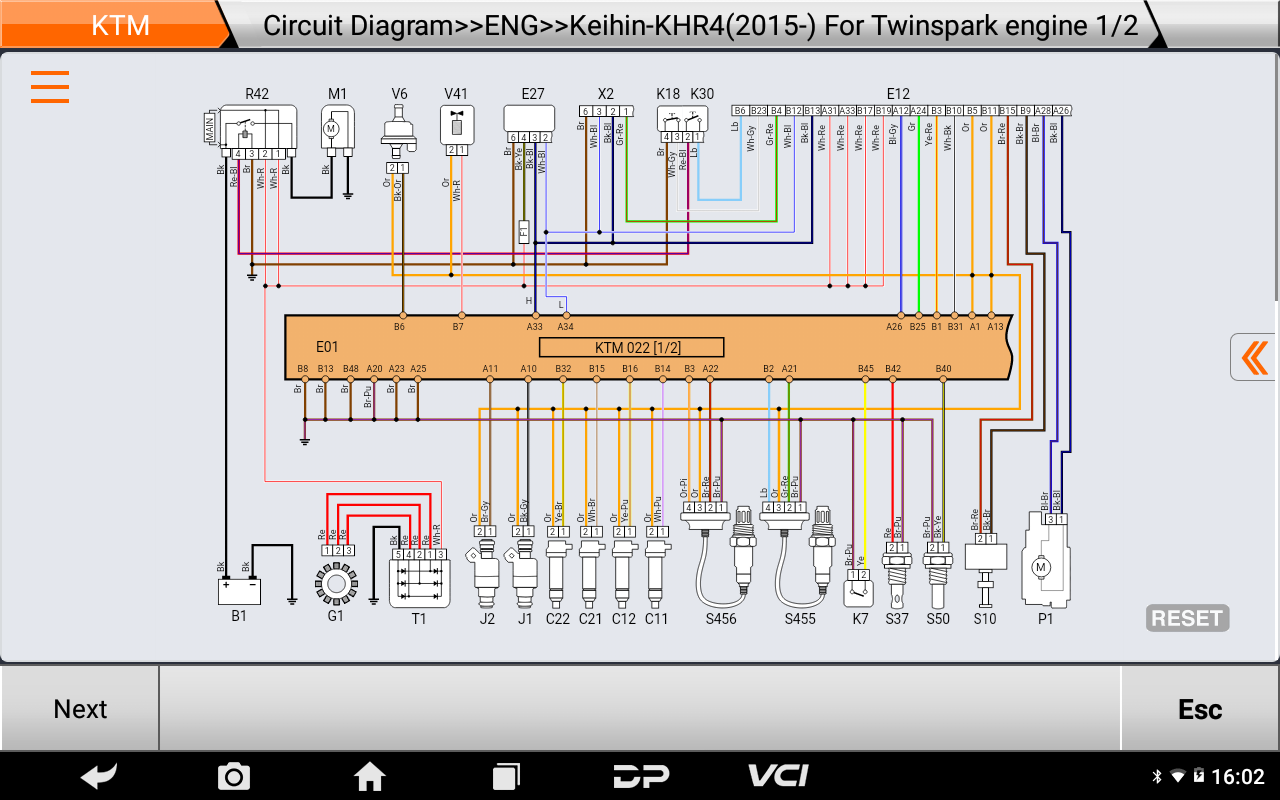Tap the Android back arrow icon
1280x800 pixels.
pos(99,776)
